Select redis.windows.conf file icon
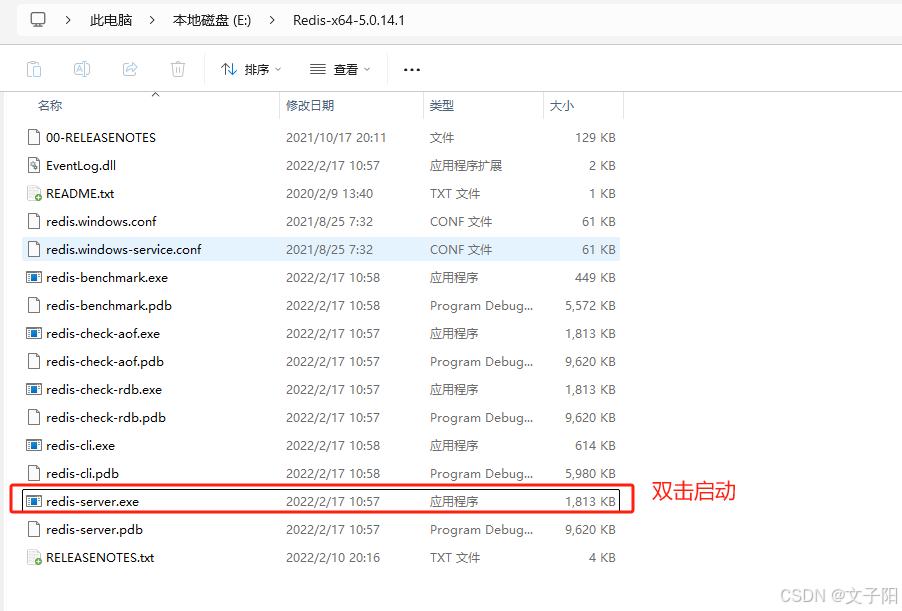 34,221
